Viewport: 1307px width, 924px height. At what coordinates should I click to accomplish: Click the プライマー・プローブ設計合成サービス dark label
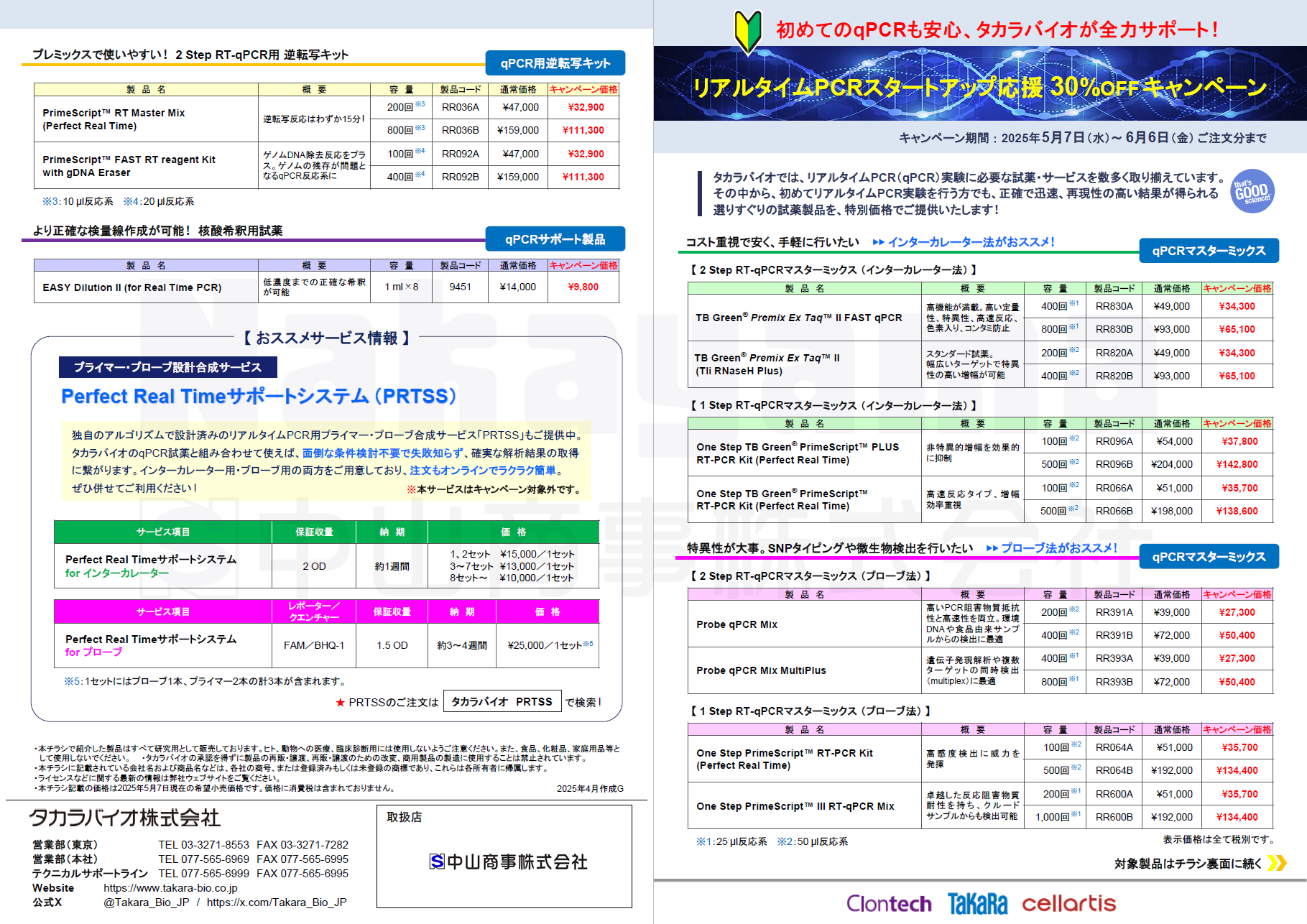point(168,367)
